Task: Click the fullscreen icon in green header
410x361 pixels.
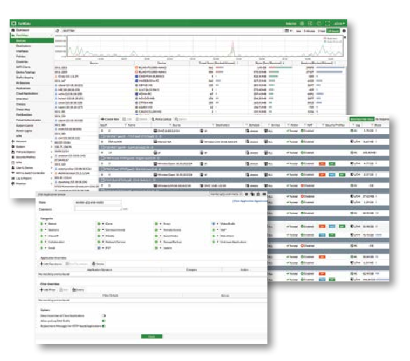Action: [x=328, y=23]
